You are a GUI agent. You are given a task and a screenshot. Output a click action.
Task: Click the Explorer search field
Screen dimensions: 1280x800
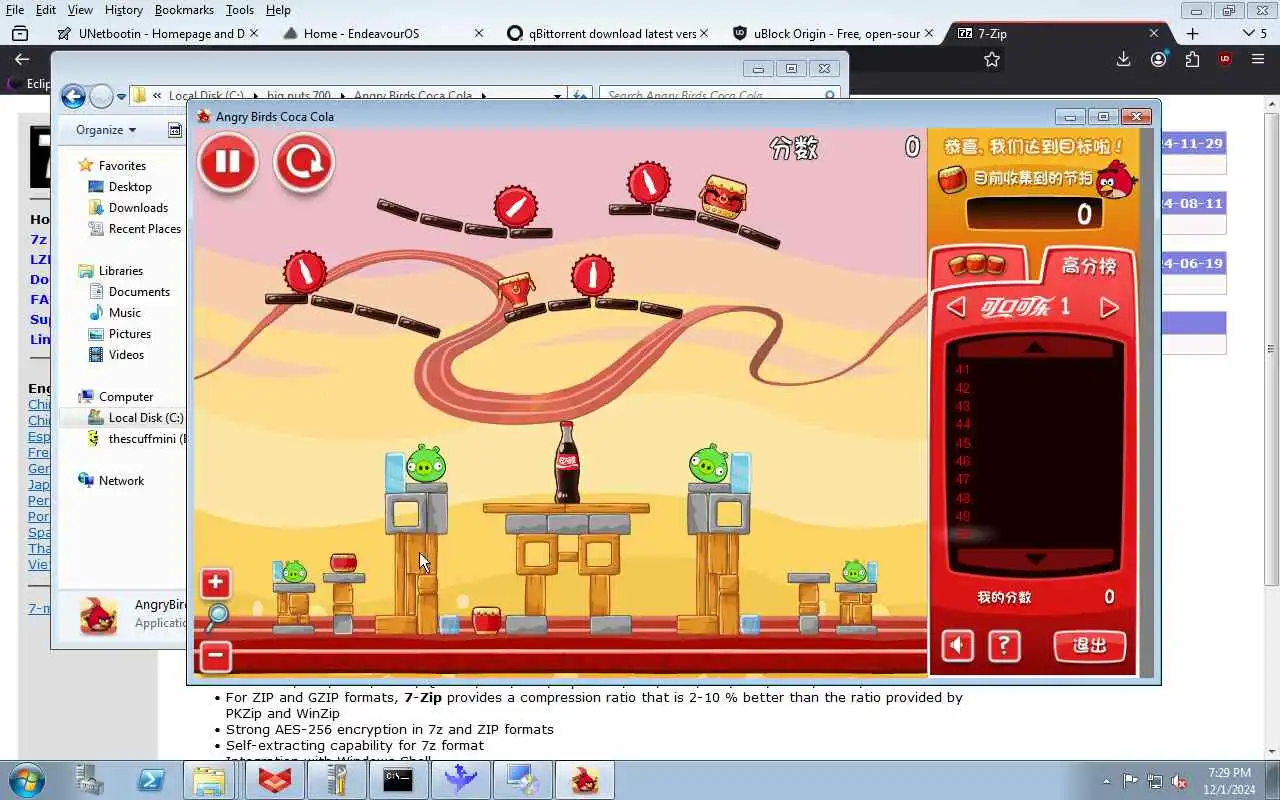(x=720, y=96)
